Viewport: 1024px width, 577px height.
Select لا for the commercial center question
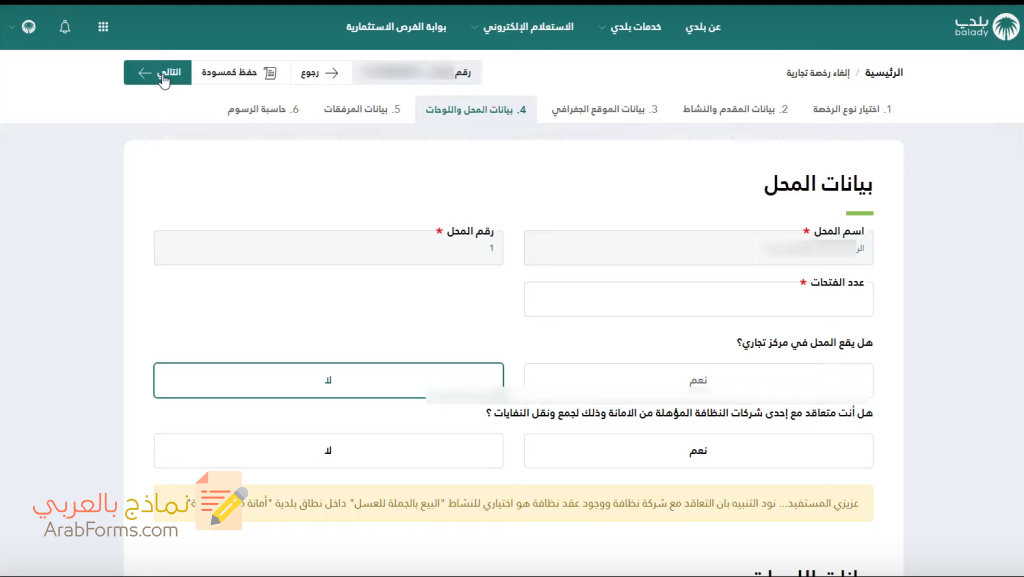click(328, 380)
